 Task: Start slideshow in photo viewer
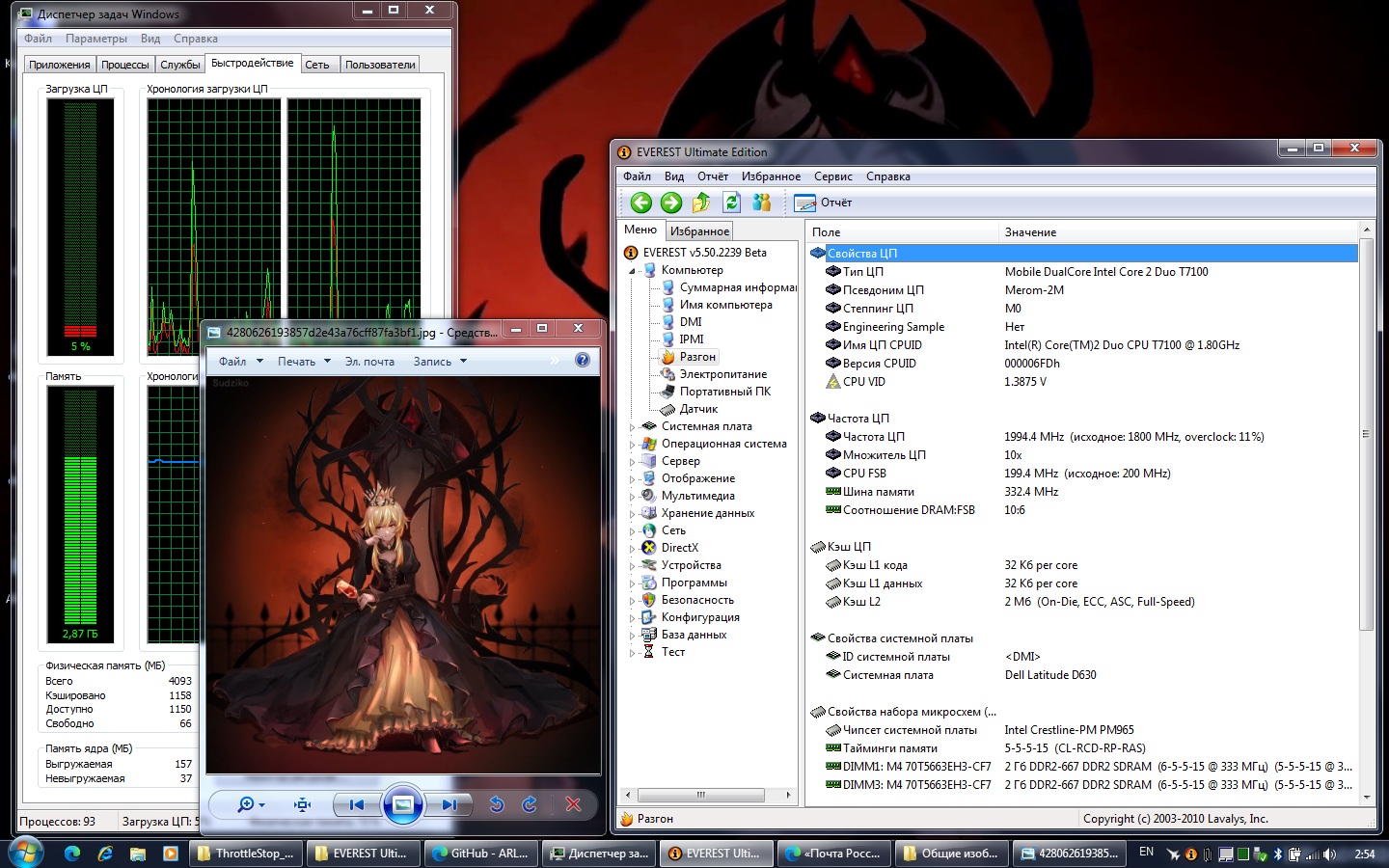pyautogui.click(x=403, y=804)
